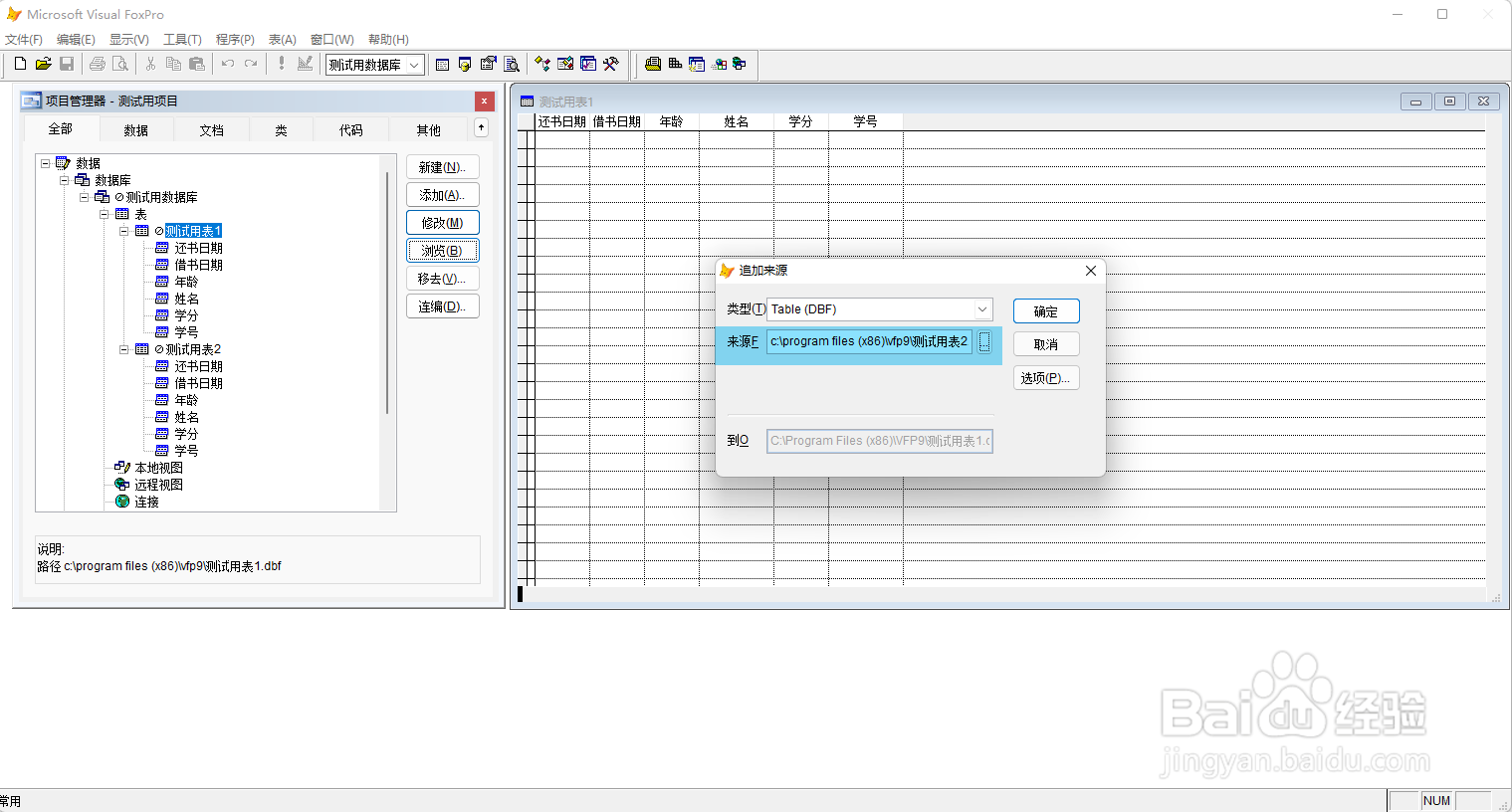
Task: Click the Save toolbar icon
Action: pyautogui.click(x=67, y=64)
